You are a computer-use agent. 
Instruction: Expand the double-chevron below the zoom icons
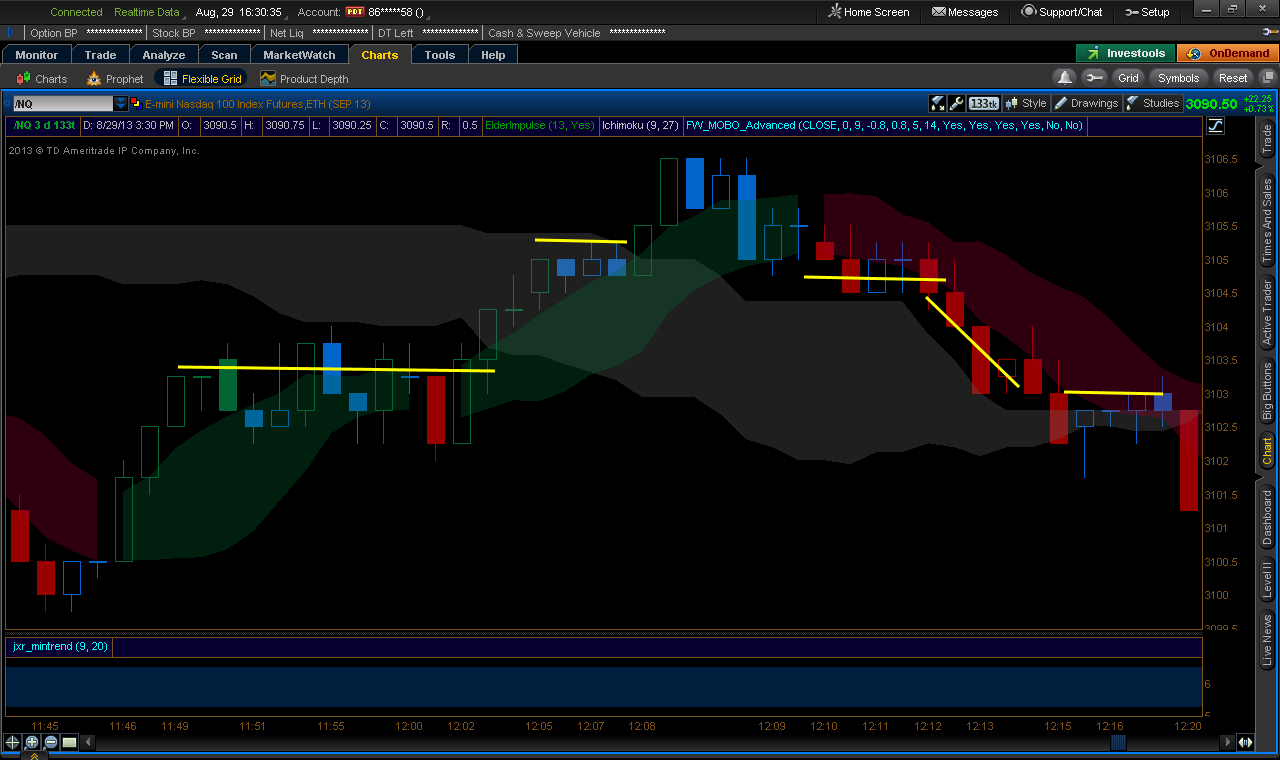tap(33, 755)
